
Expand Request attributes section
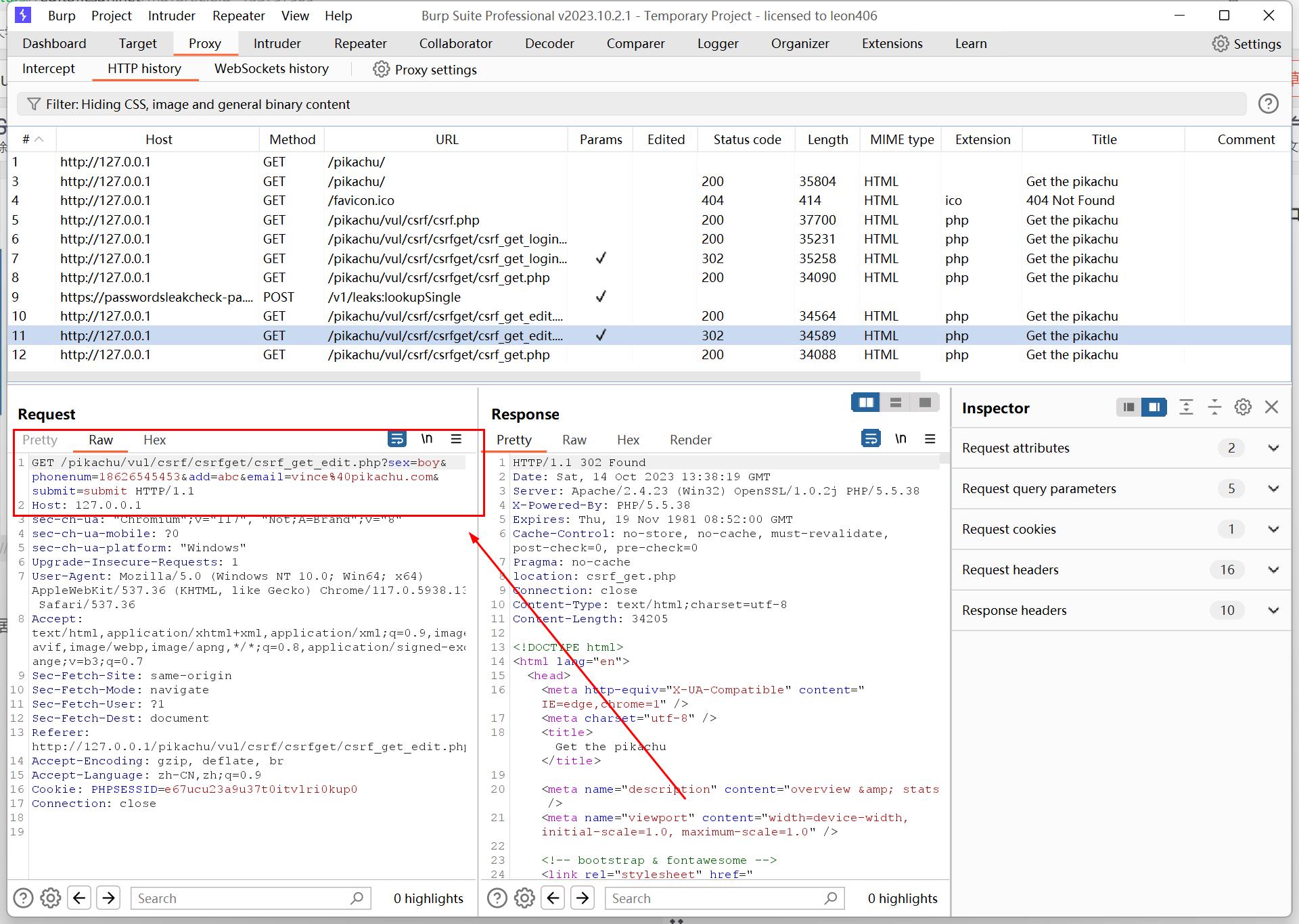[x=1273, y=448]
